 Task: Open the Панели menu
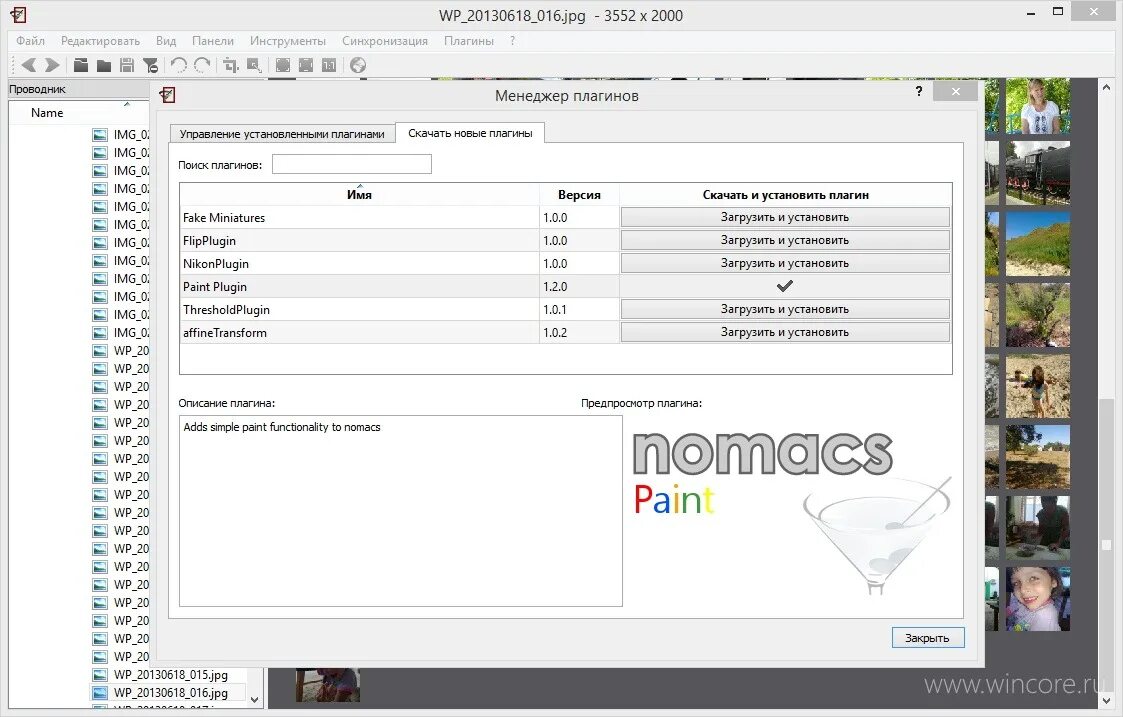click(x=213, y=41)
